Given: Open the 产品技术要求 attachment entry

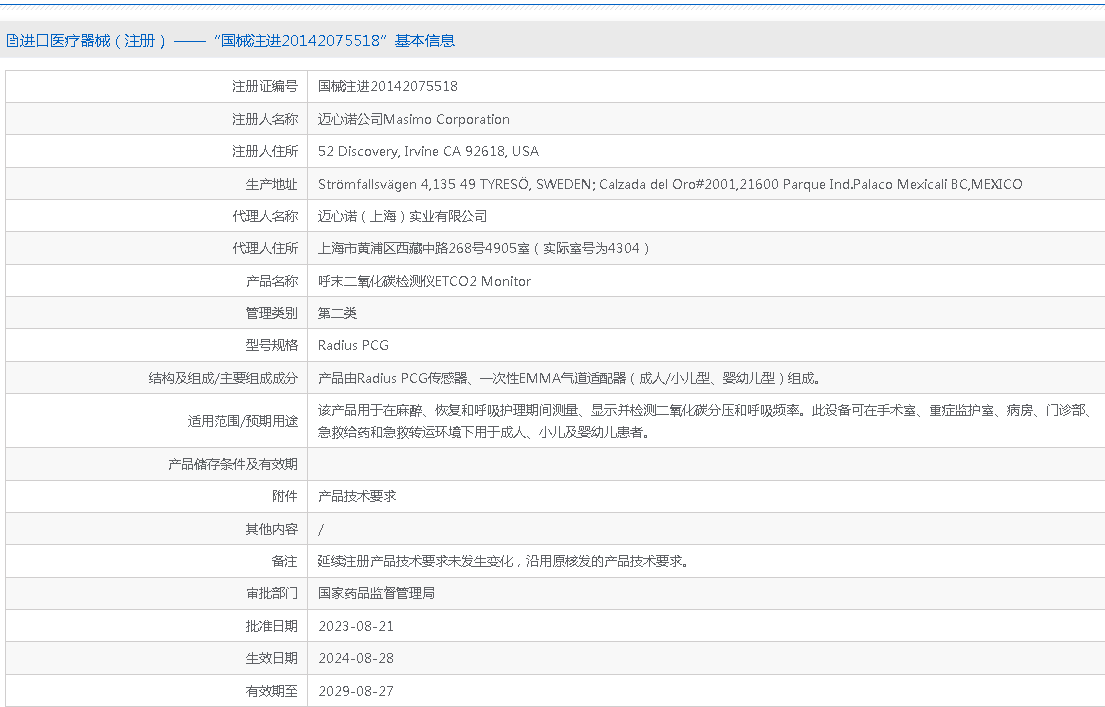Looking at the screenshot, I should tap(357, 496).
